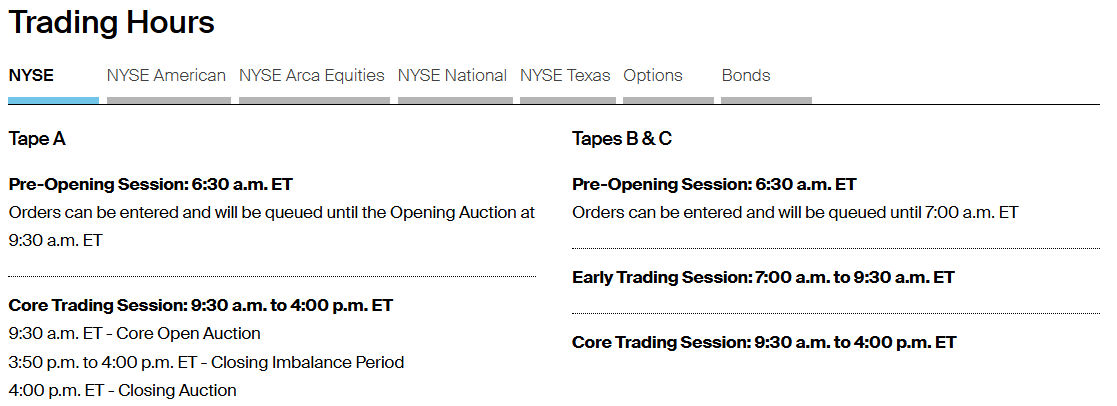Click Tape A Core Trading Session heading
The image size is (1117, 406).
tap(201, 306)
